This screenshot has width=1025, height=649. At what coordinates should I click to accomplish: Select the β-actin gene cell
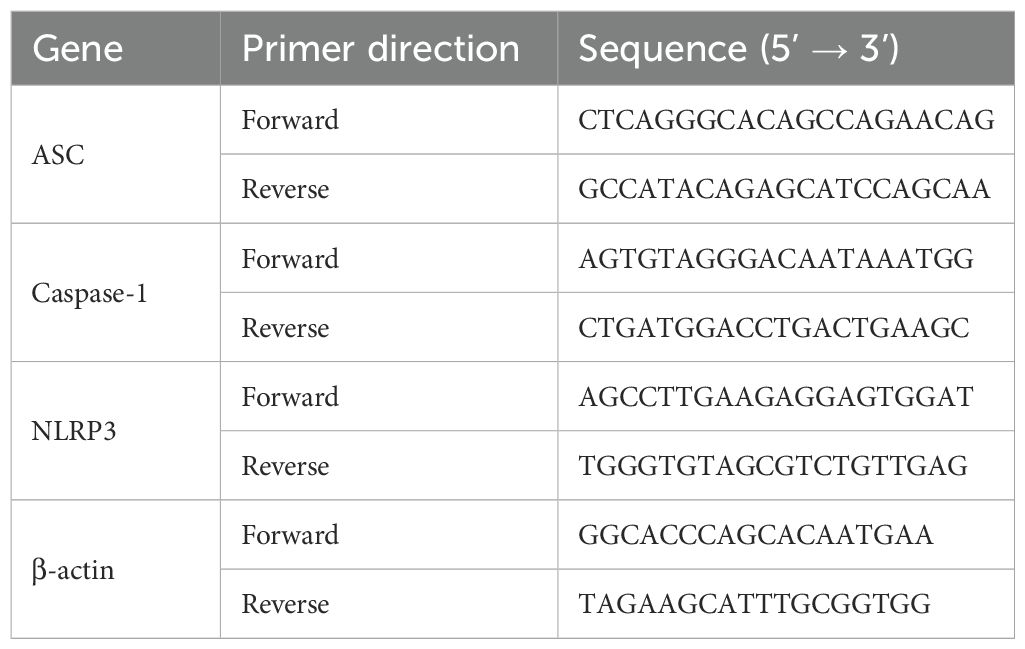(x=73, y=570)
